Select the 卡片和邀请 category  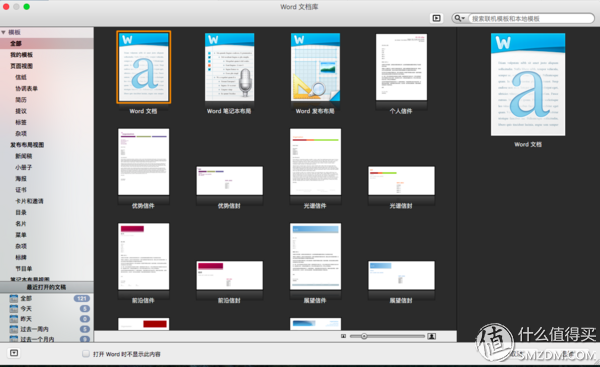(x=29, y=201)
